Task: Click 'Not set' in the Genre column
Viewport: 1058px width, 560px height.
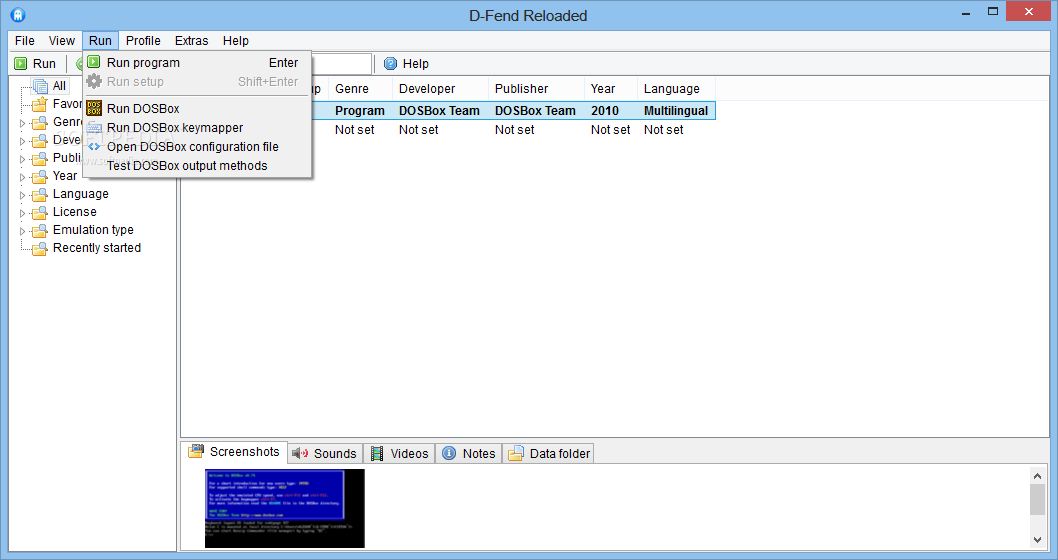Action: tap(354, 130)
